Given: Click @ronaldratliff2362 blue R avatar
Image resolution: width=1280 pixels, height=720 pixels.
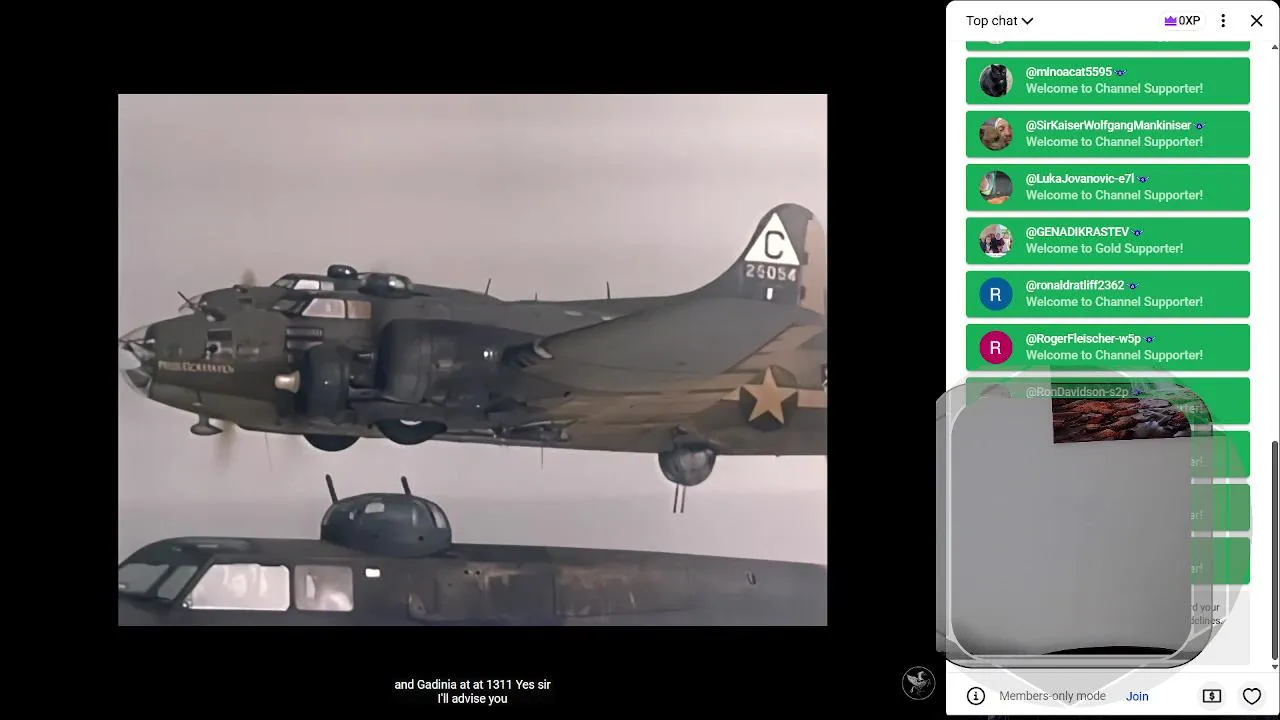Looking at the screenshot, I should [996, 294].
